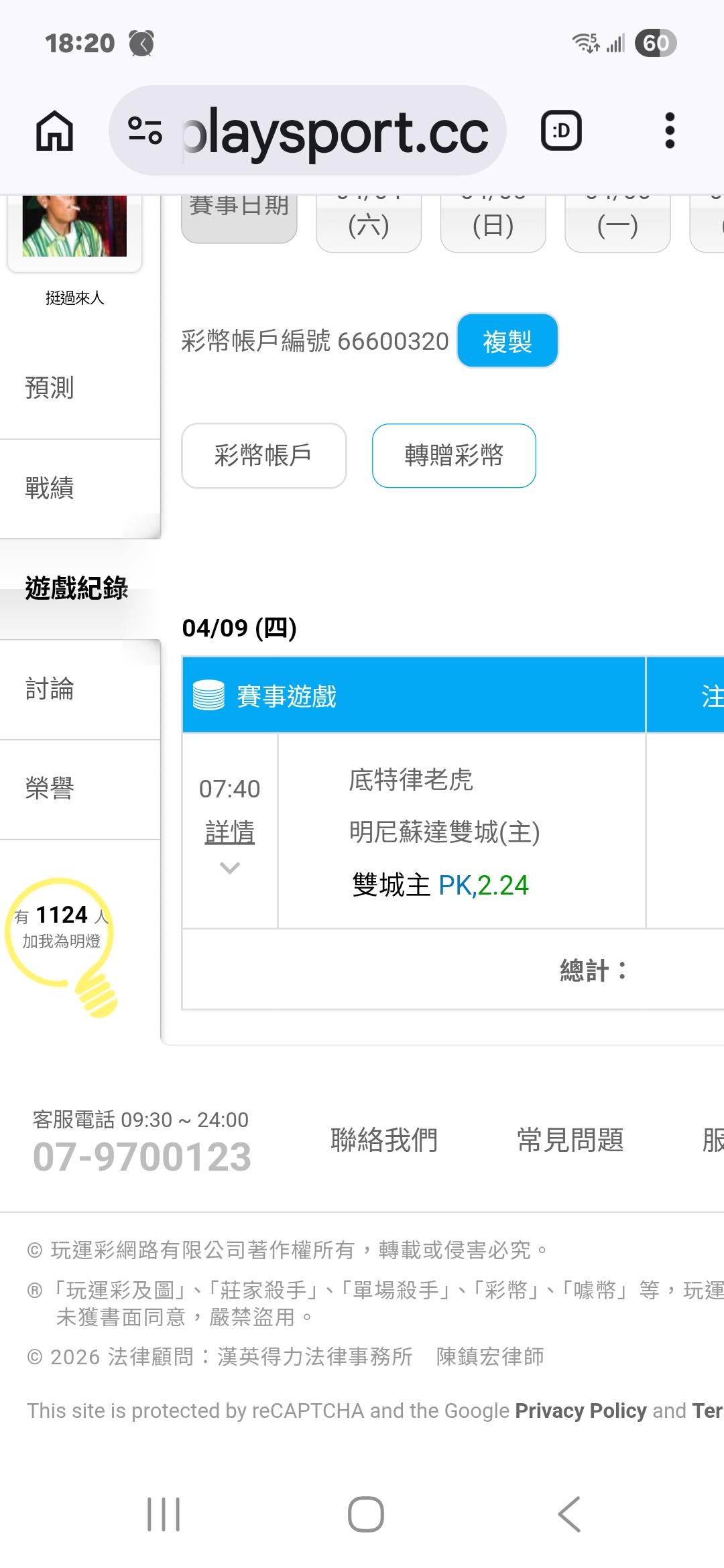Screen dimensions: 724x1568
Task: Open the 彩幣帳戶 button
Action: click(263, 456)
